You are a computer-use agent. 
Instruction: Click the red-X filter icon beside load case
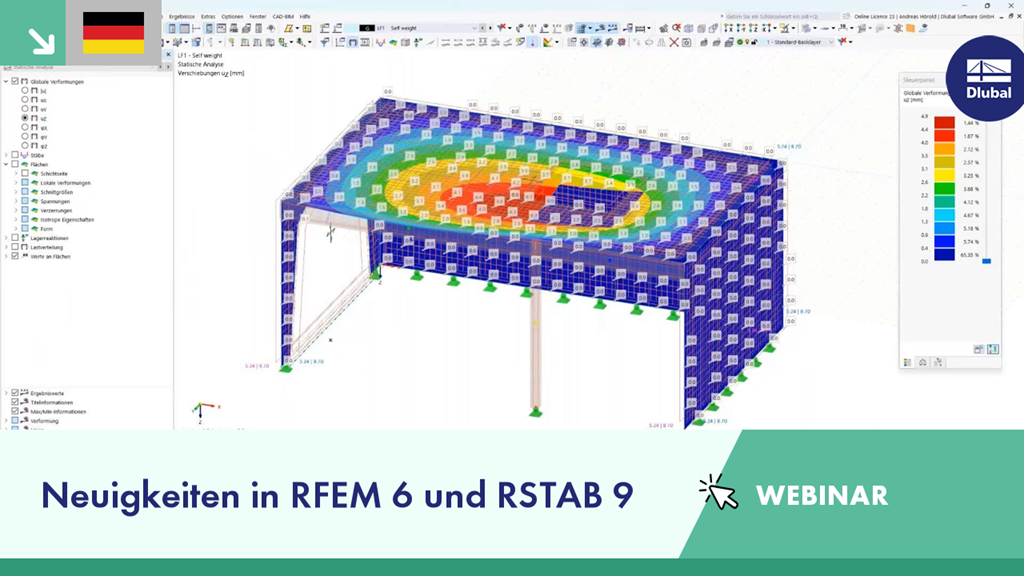[501, 28]
